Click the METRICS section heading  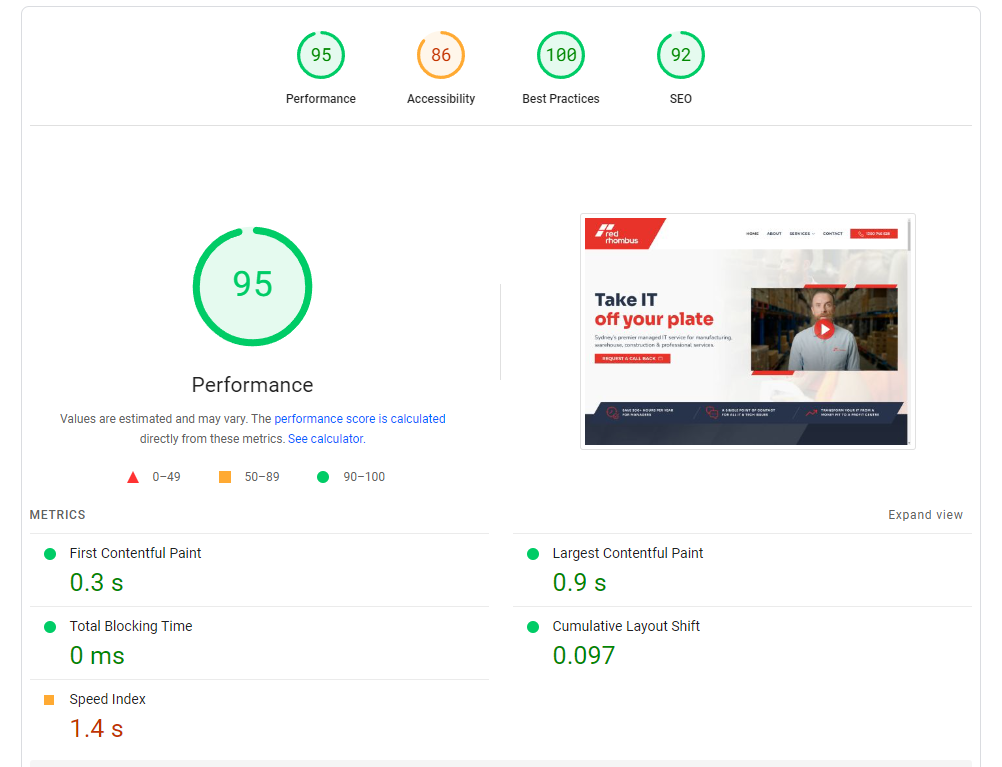[57, 514]
